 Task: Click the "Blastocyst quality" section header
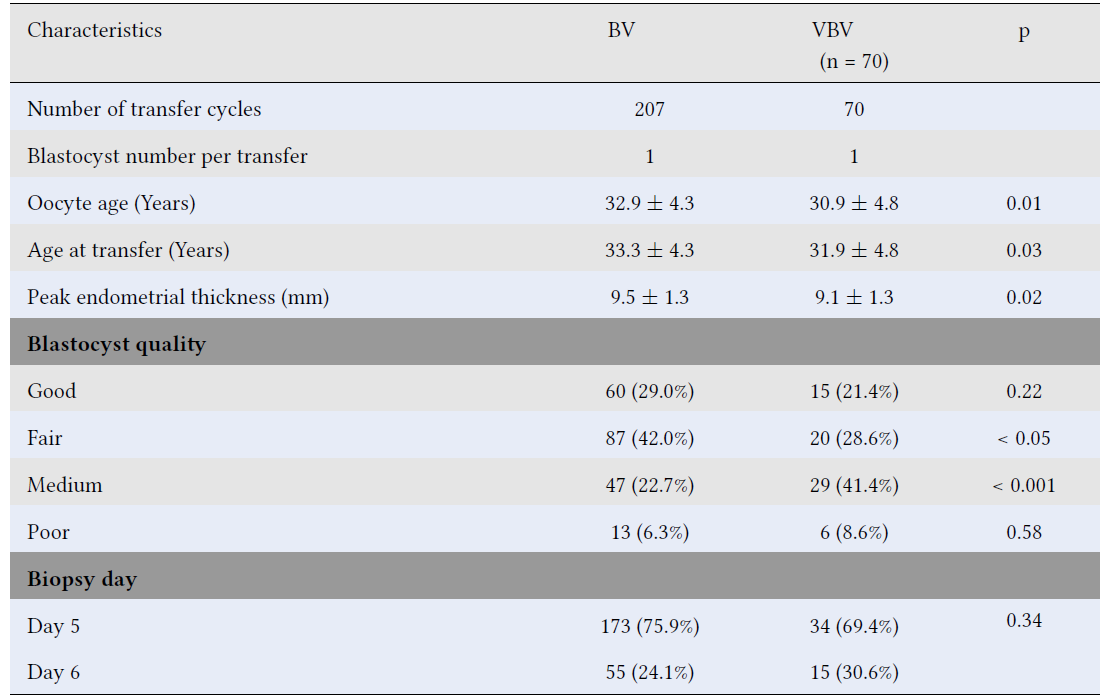[x=116, y=344]
